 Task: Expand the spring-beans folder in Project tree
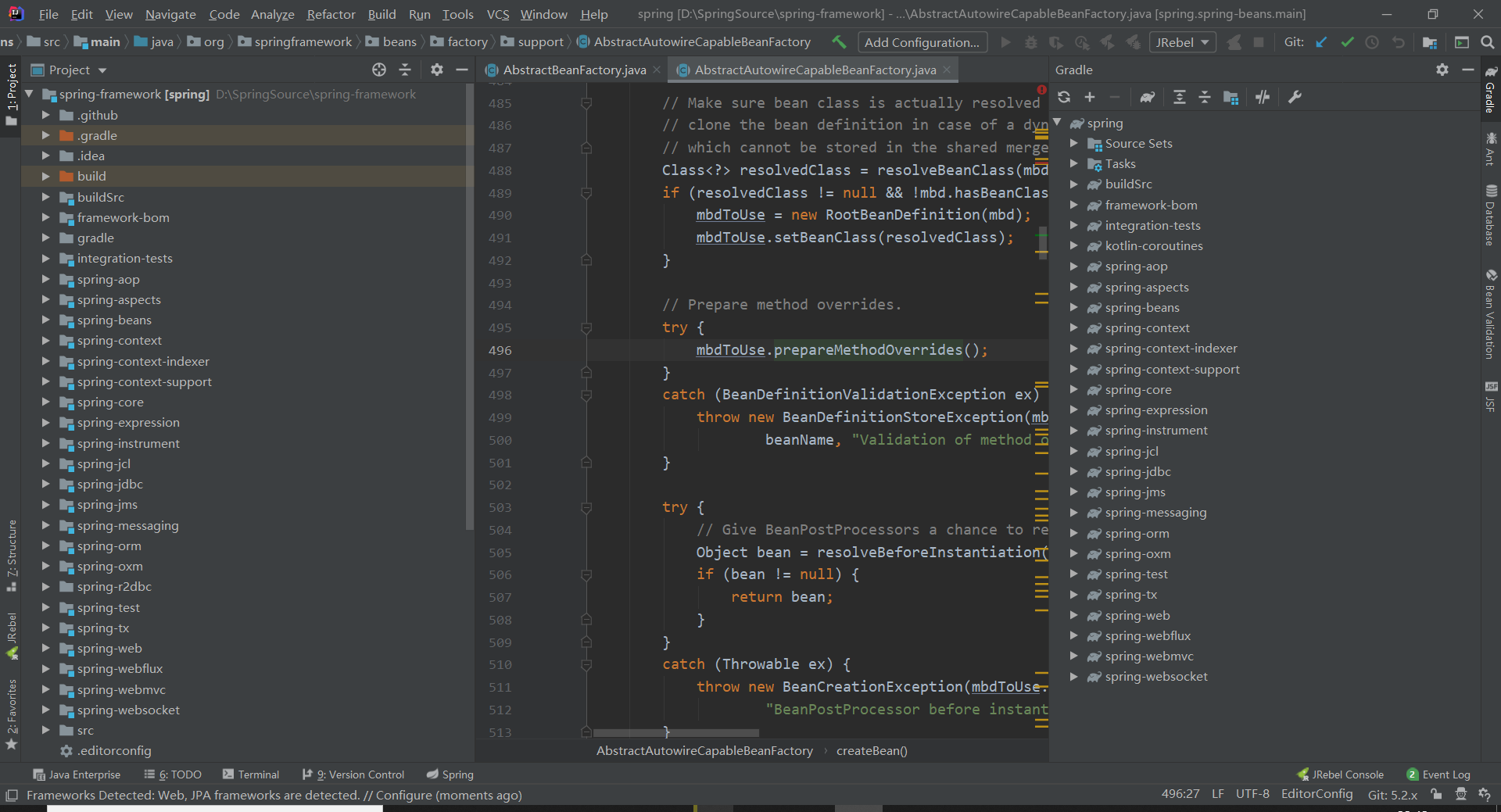click(x=45, y=320)
